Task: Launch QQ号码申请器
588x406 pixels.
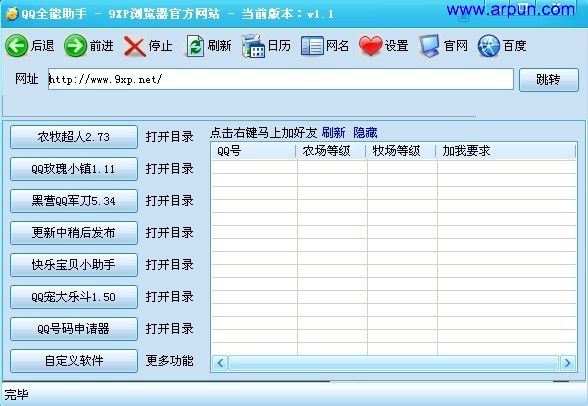Action: (74, 329)
